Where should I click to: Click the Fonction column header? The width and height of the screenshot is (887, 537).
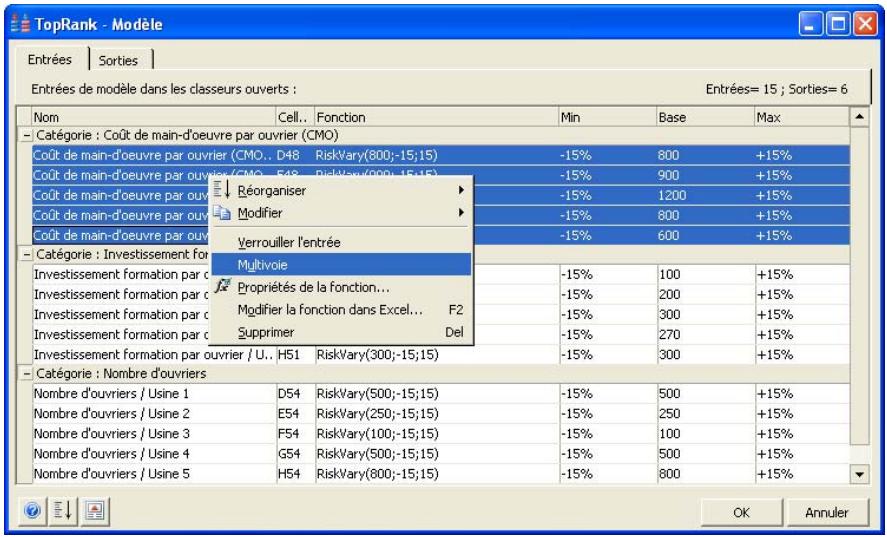[437, 117]
